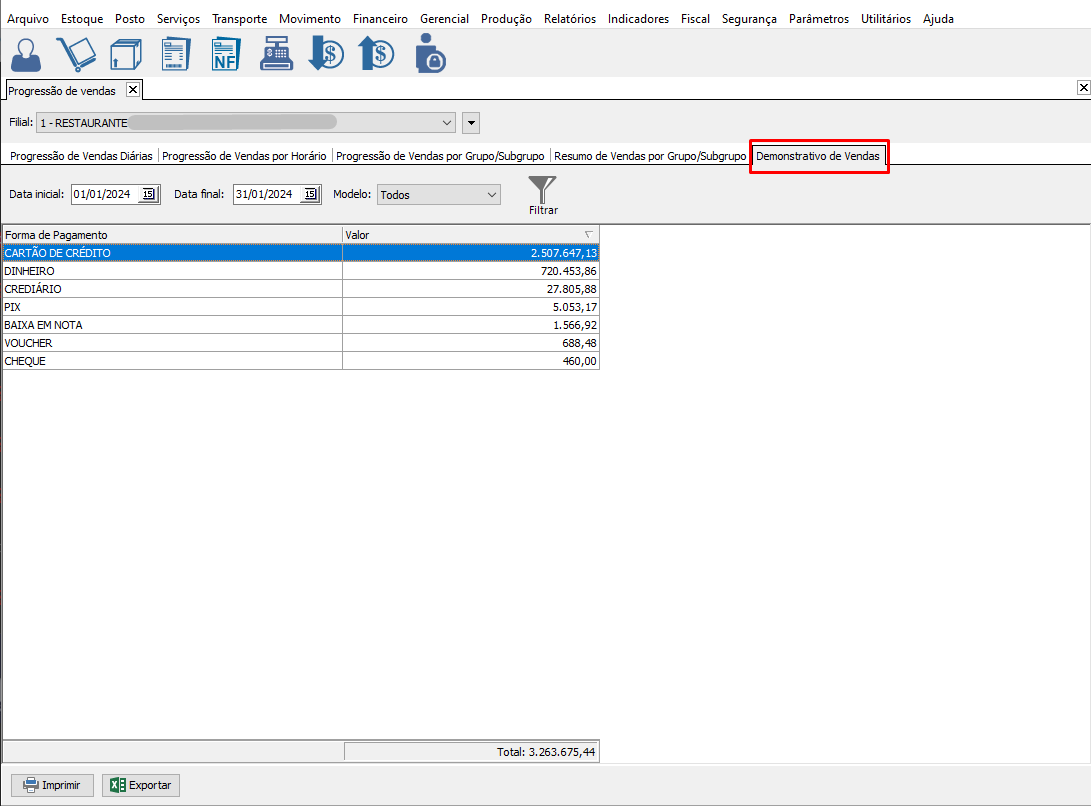Image resolution: width=1091 pixels, height=806 pixels.
Task: Click the cash register icon
Action: point(276,54)
